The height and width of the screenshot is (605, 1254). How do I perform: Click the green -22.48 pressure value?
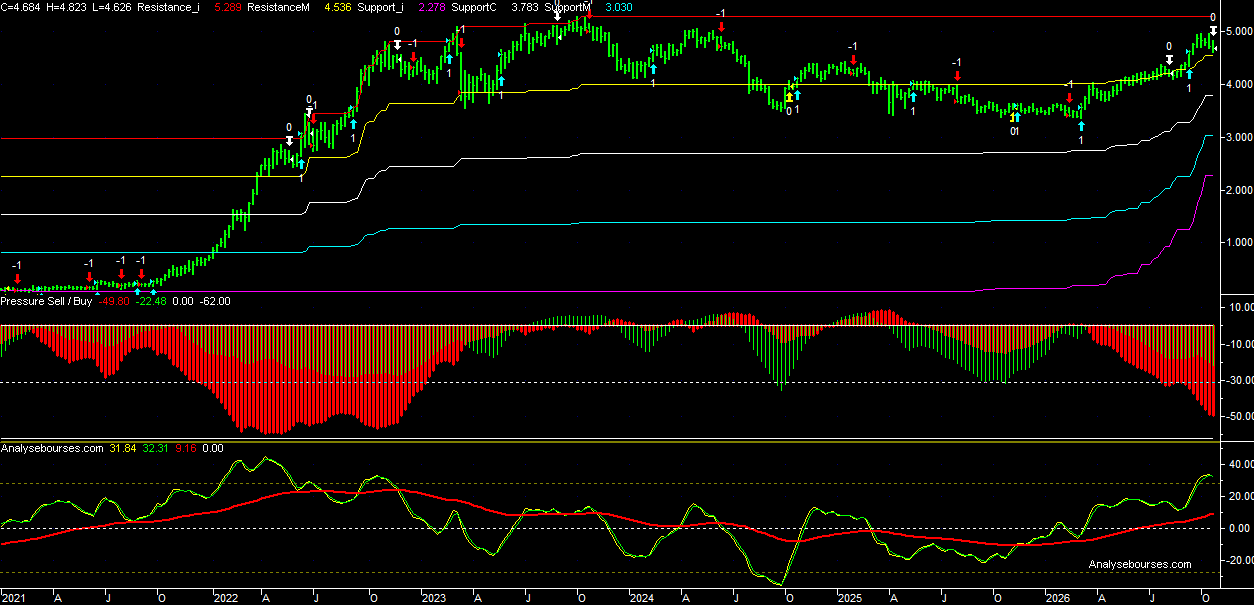[152, 301]
